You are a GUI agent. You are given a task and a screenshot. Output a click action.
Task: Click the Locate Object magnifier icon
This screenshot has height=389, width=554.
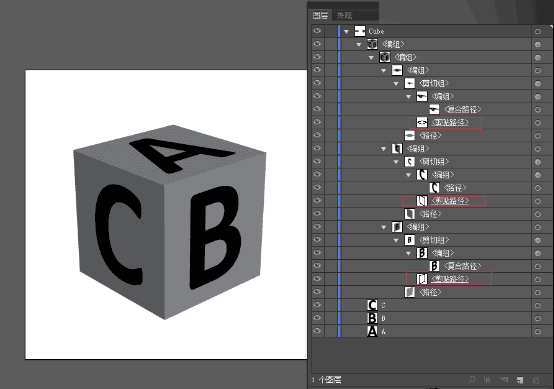[x=472, y=380]
